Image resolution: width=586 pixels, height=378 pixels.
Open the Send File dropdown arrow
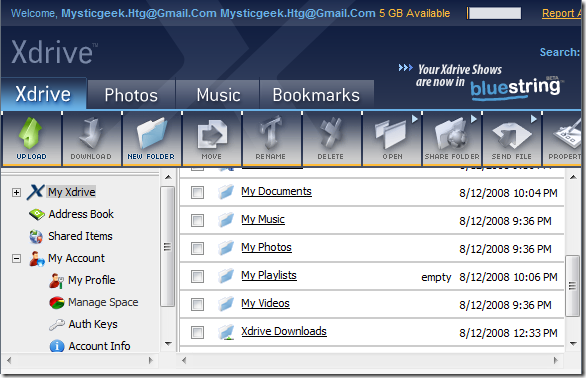534,119
